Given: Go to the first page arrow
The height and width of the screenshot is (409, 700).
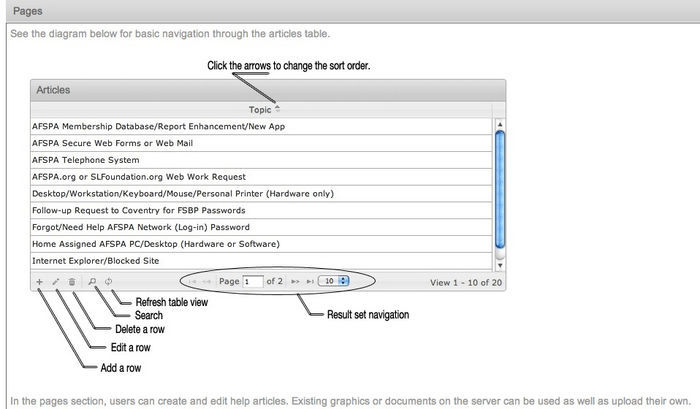Looking at the screenshot, I should click(191, 282).
